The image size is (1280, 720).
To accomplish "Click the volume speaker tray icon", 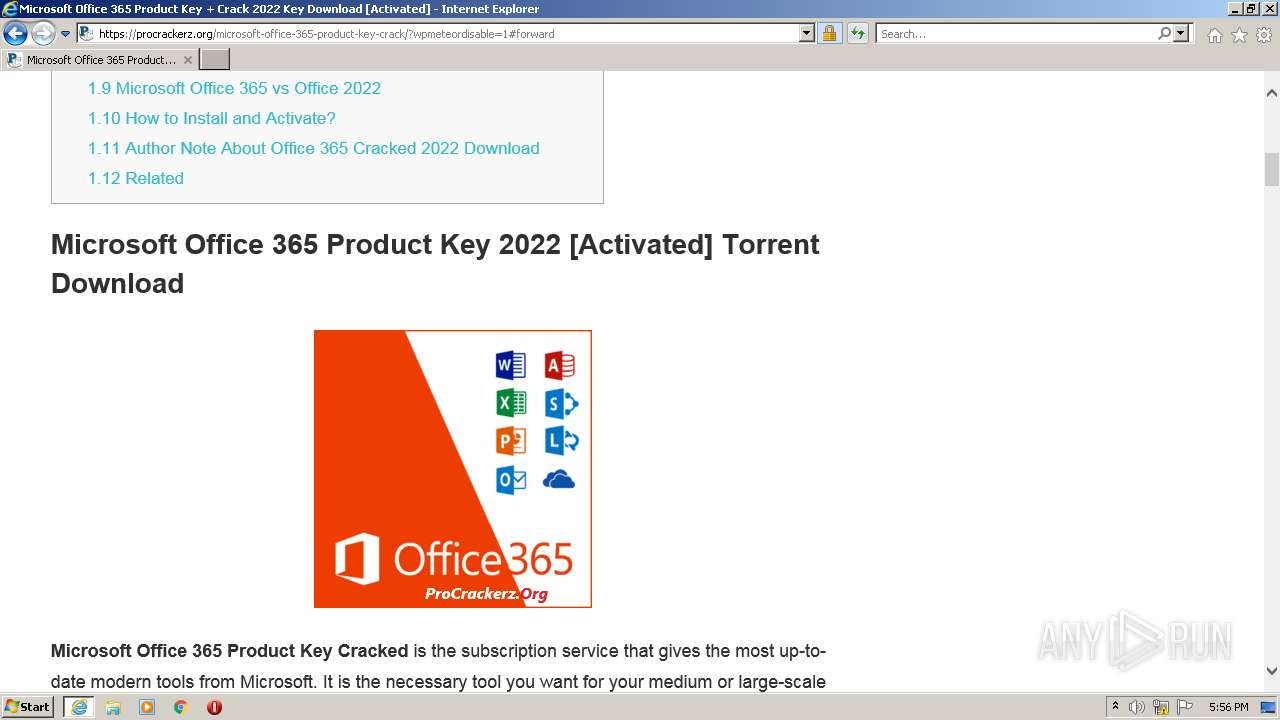I will click(x=1137, y=707).
